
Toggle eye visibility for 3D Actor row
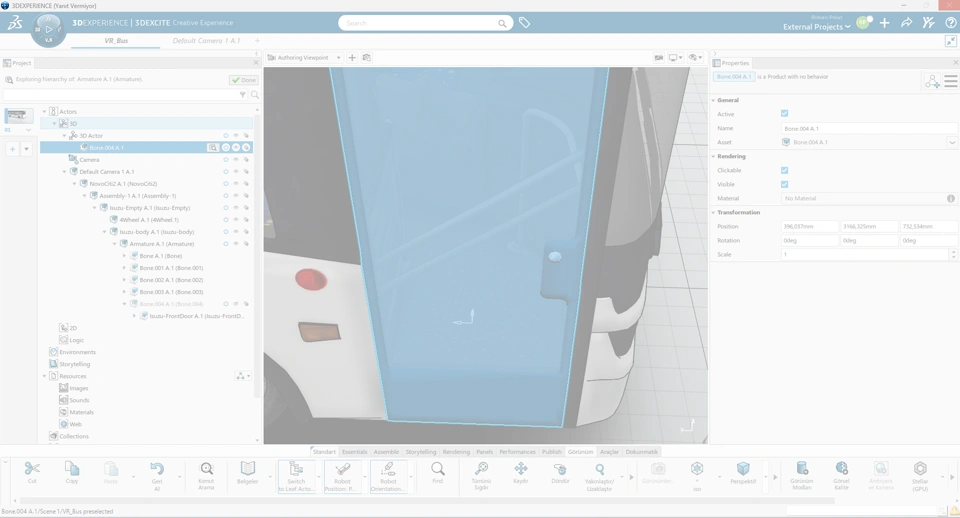[x=236, y=136]
